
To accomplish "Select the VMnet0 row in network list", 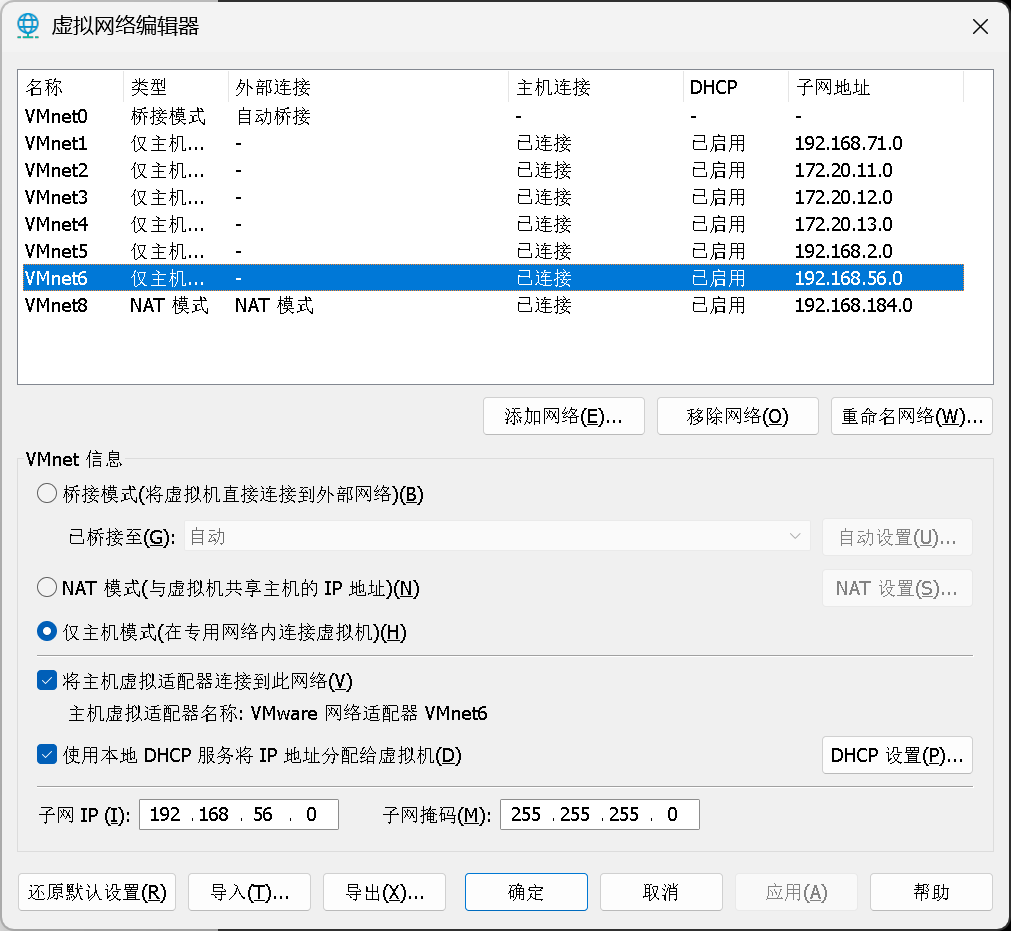I will pos(56,117).
